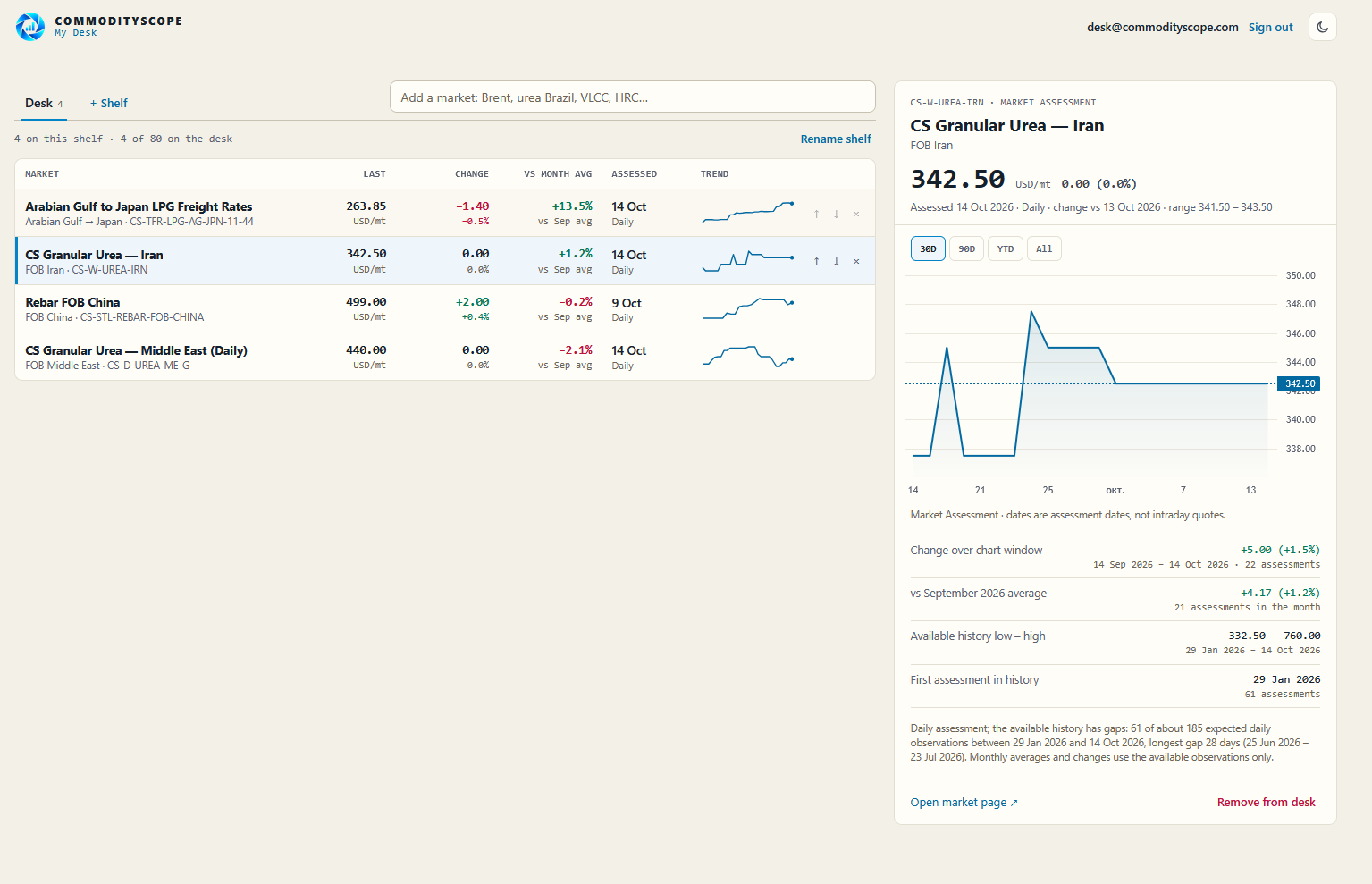The width and height of the screenshot is (1372, 884).
Task: Click the +13.5% vs month value
Action: pyautogui.click(x=572, y=206)
